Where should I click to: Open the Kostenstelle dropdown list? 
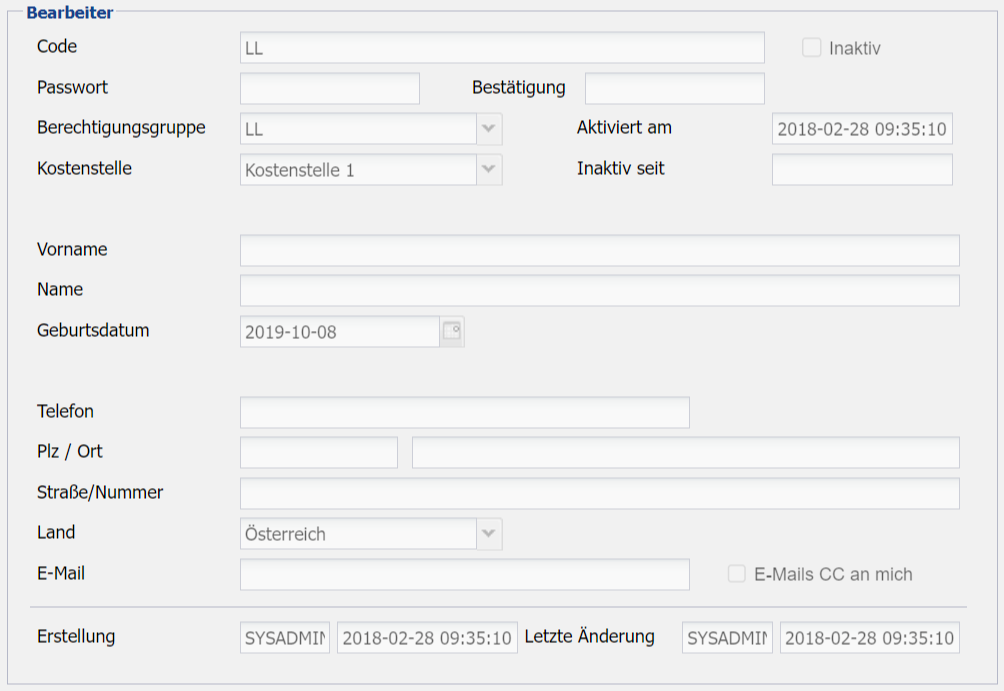coord(488,170)
